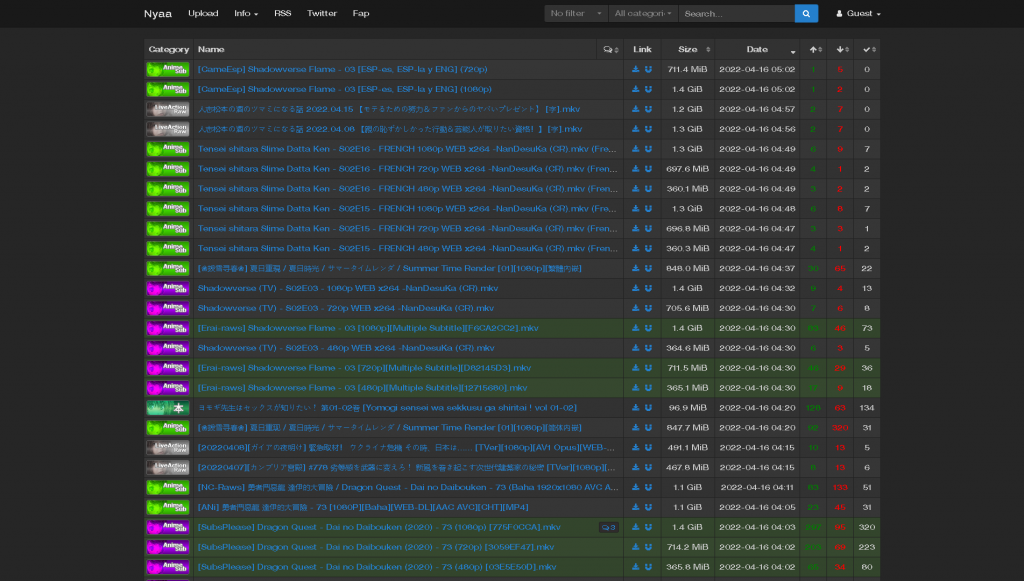Click the blue search magnifier button
This screenshot has width=1024, height=581.
[806, 14]
